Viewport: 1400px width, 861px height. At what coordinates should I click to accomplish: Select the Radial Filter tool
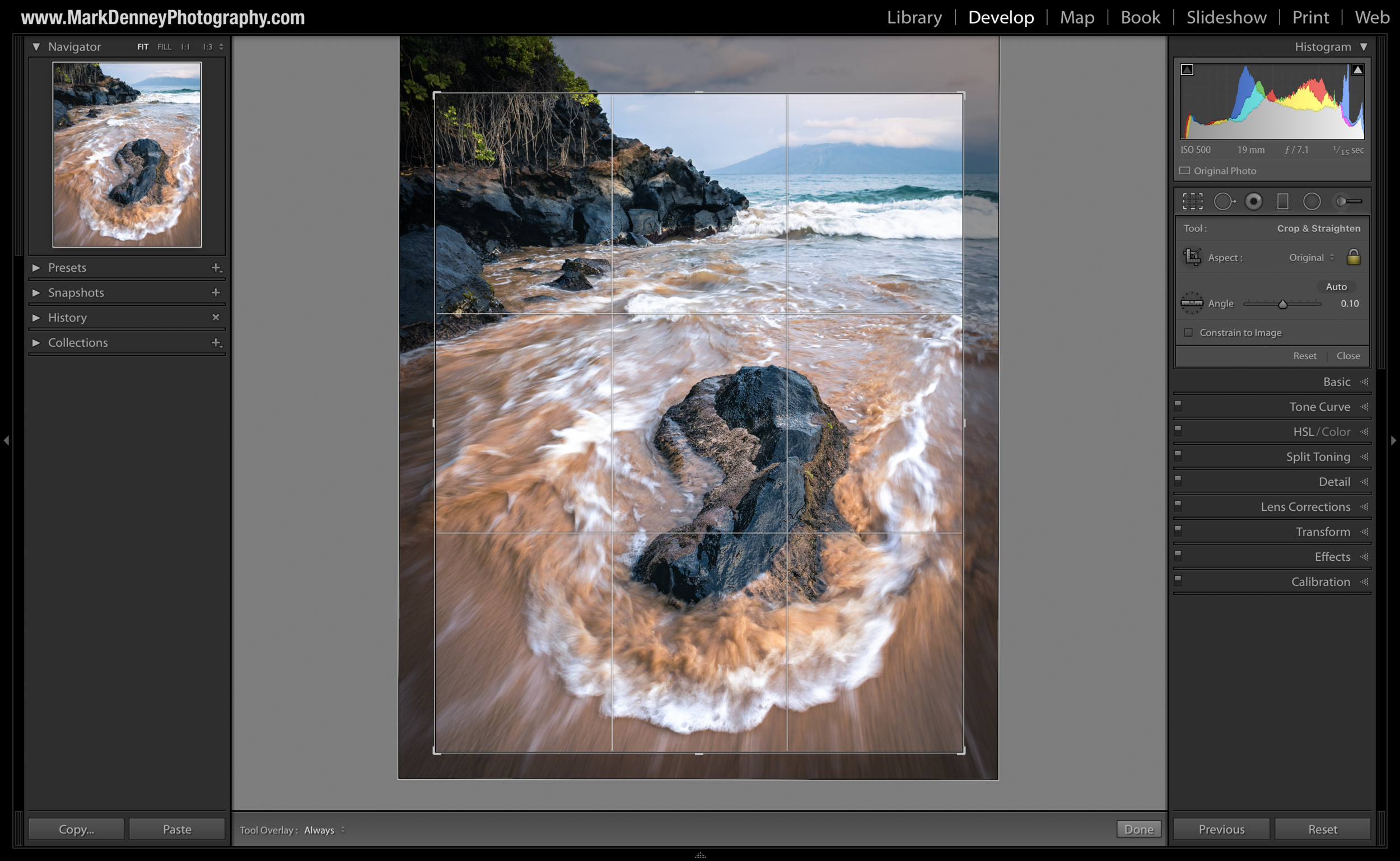1312,201
